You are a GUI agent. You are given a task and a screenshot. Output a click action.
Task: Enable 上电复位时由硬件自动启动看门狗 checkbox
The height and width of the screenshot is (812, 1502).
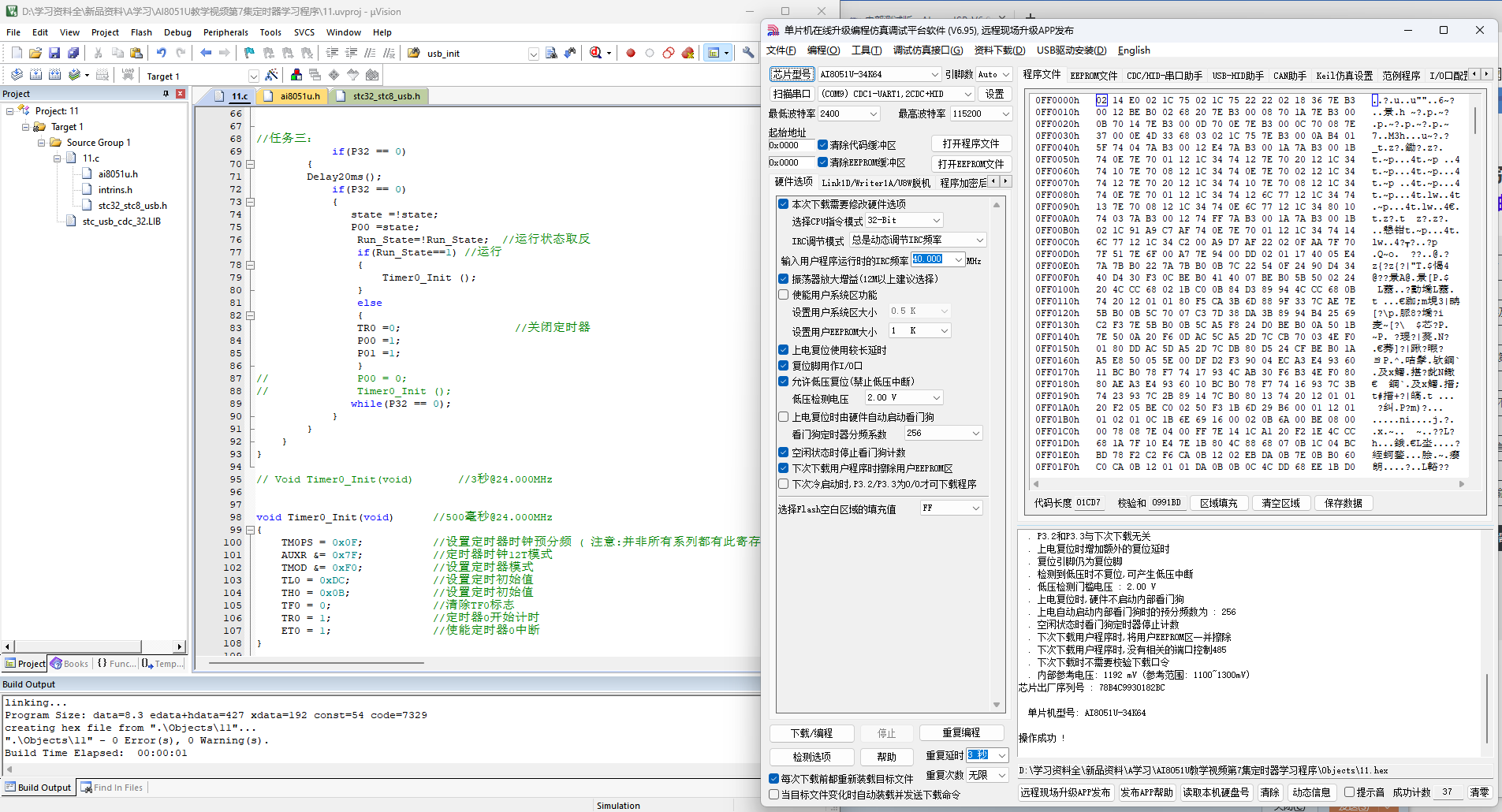(x=784, y=417)
